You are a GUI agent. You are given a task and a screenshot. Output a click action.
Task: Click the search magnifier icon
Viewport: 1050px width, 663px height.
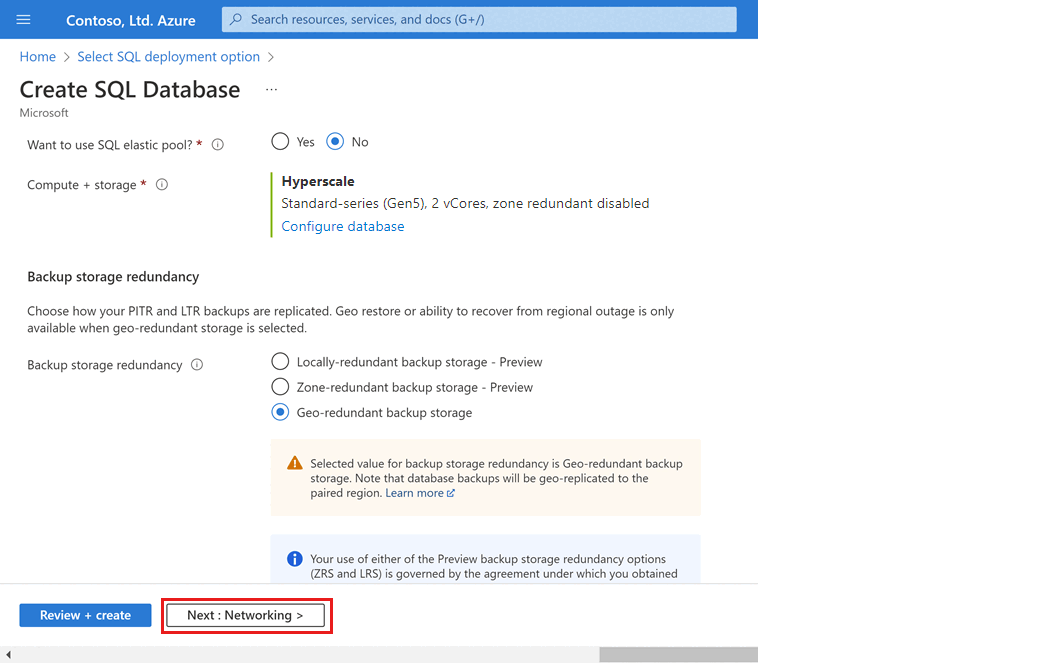pyautogui.click(x=236, y=19)
